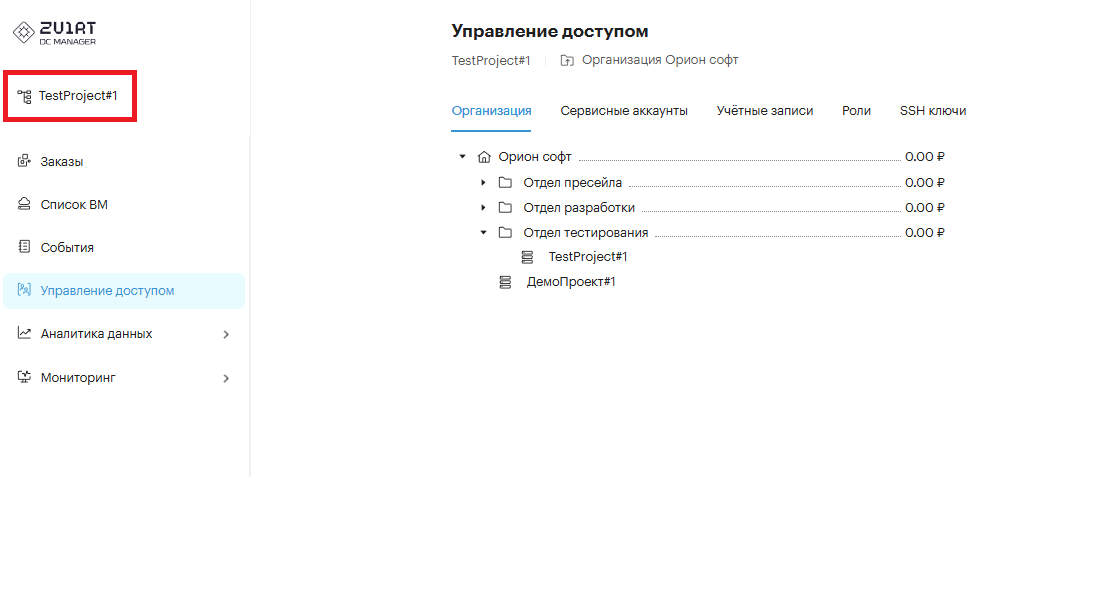The image size is (1098, 610).
Task: Select Отдел тестирования tree row
Action: coord(586,233)
